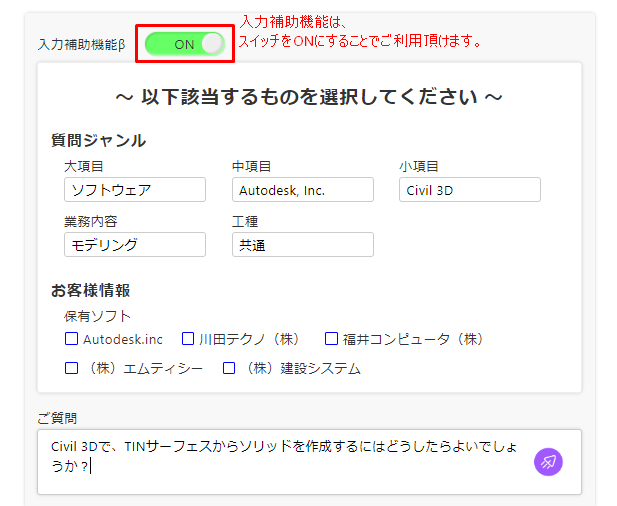The width and height of the screenshot is (617, 506).
Task: Open the 業務内容 モデリング dropdown
Action: click(135, 244)
